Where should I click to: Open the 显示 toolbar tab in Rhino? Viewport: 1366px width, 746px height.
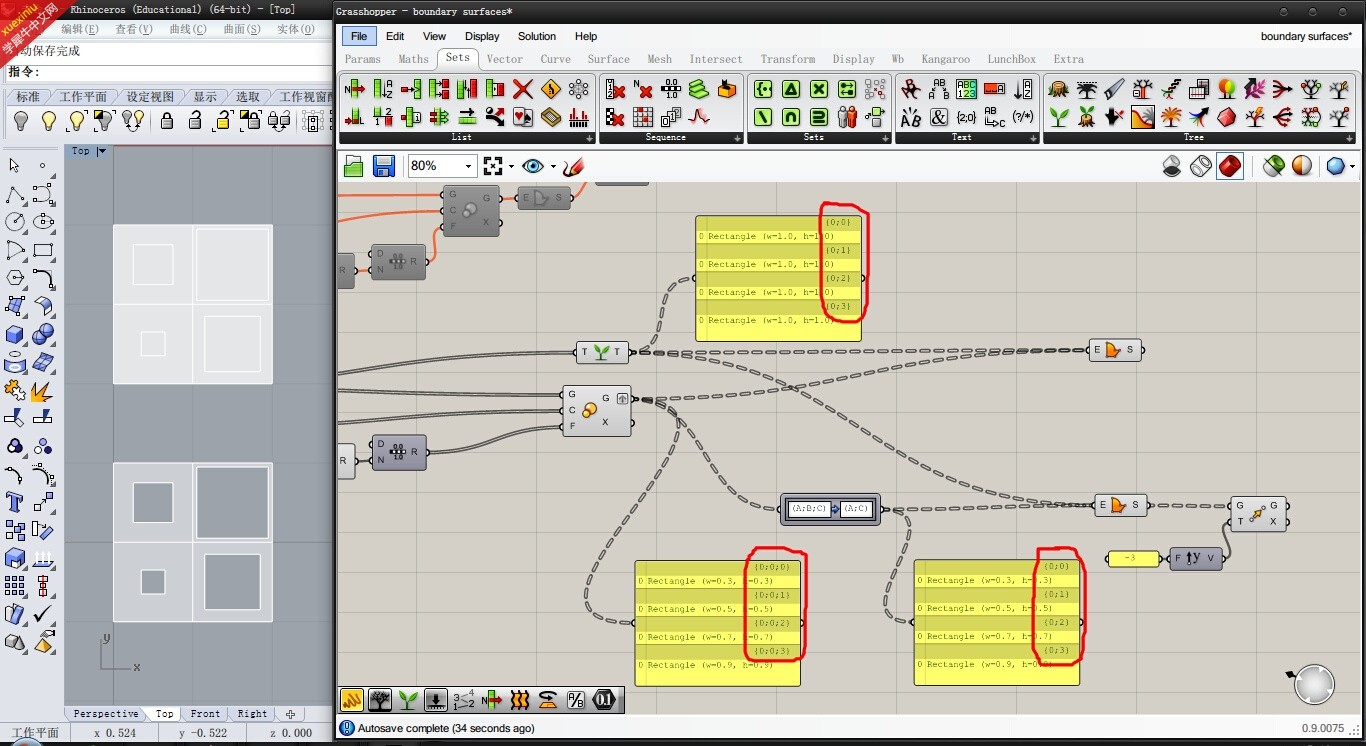click(x=205, y=97)
